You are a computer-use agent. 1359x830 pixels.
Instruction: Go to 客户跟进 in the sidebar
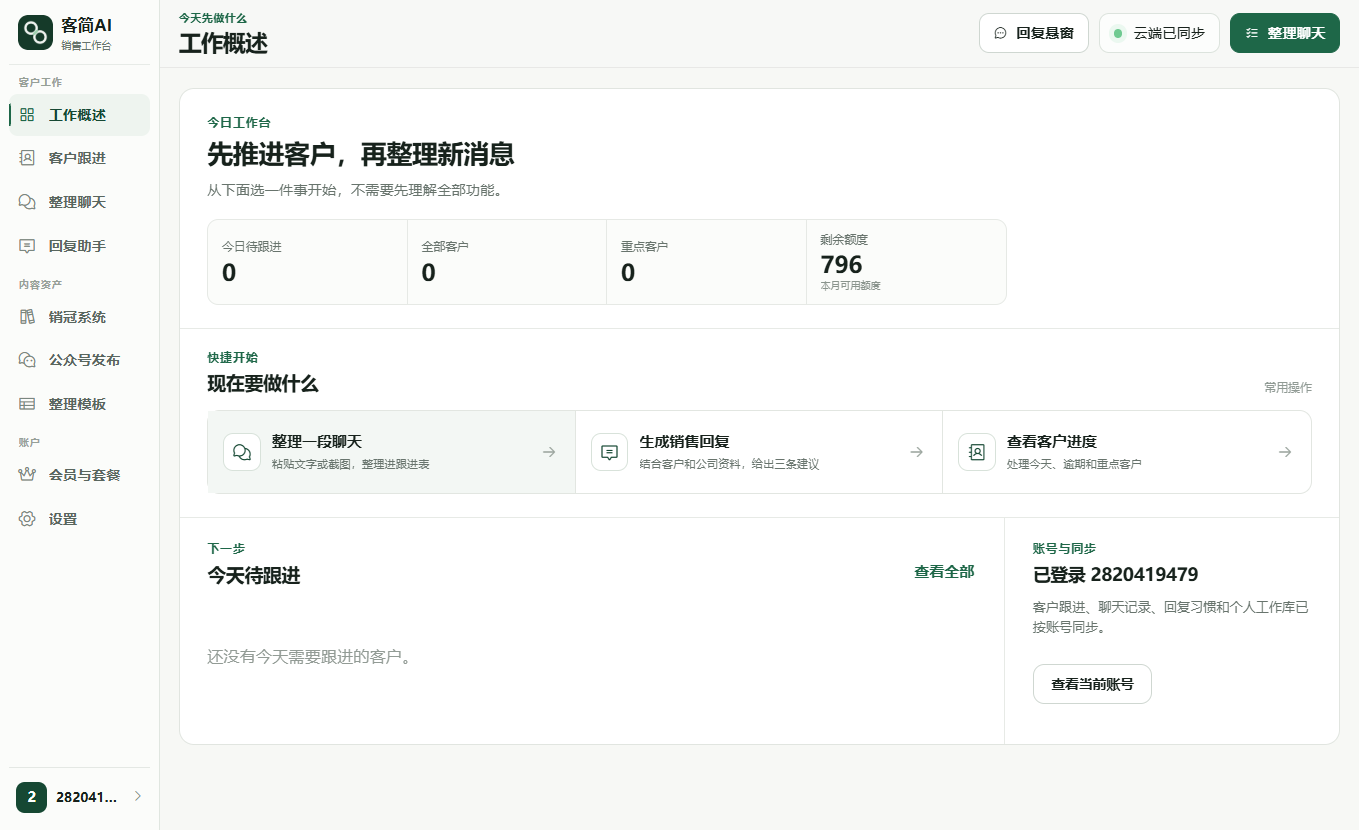pos(79,158)
